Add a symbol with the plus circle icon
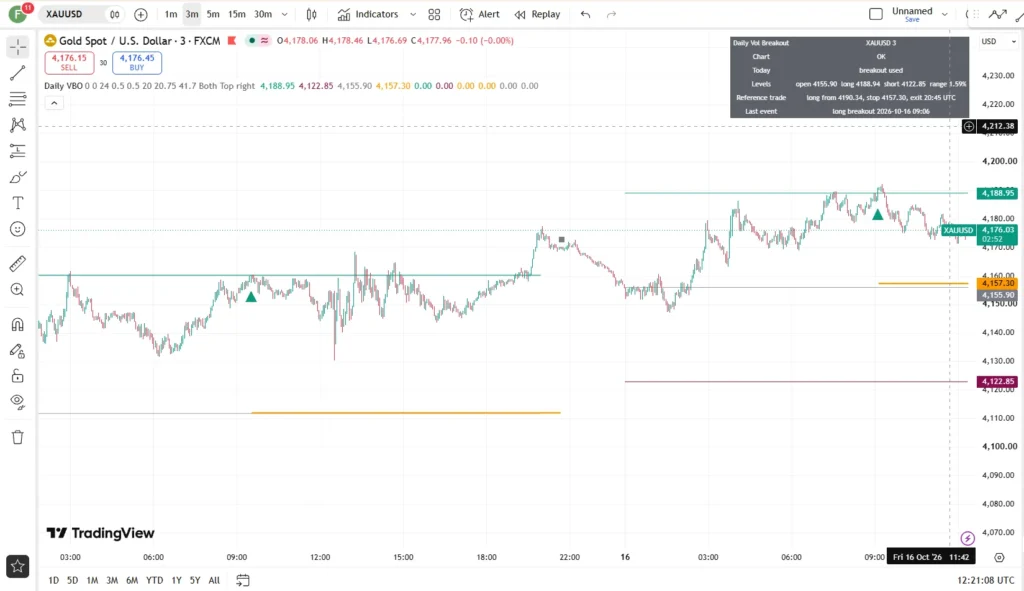The image size is (1024, 591). [x=140, y=14]
